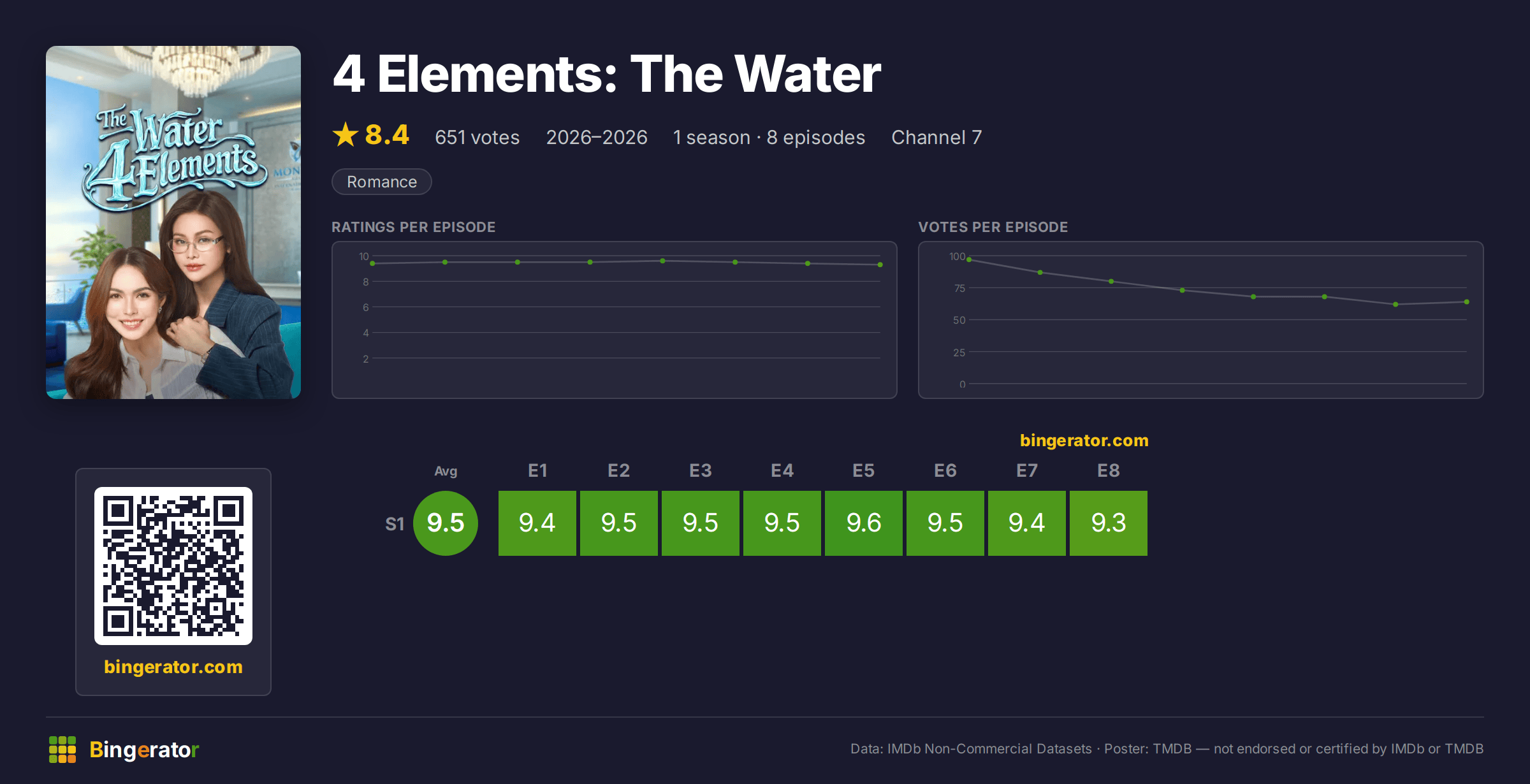
Task: Click the S1 average 9.5 circle
Action: tap(446, 523)
